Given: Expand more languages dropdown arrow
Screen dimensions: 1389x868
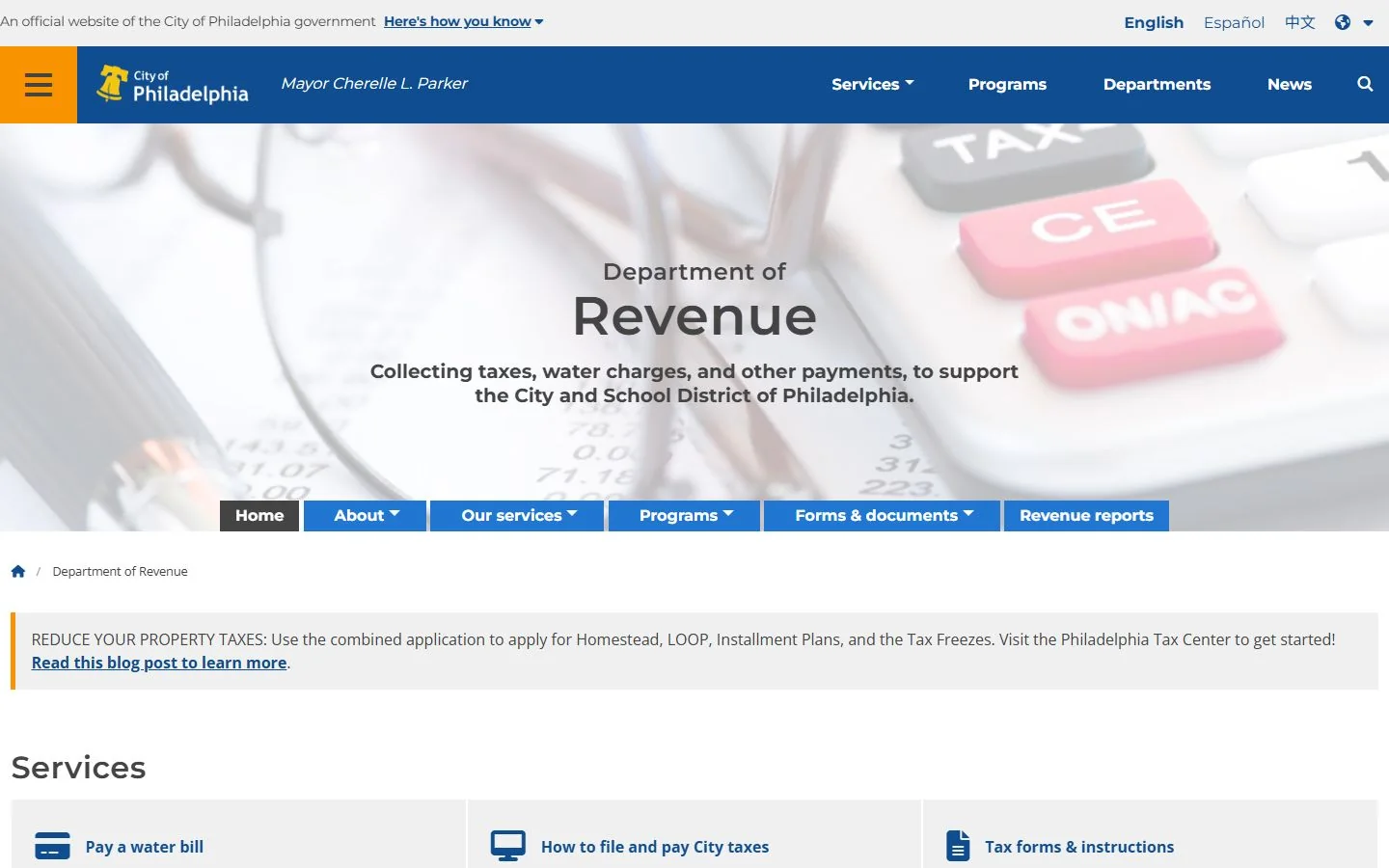Looking at the screenshot, I should point(1368,23).
